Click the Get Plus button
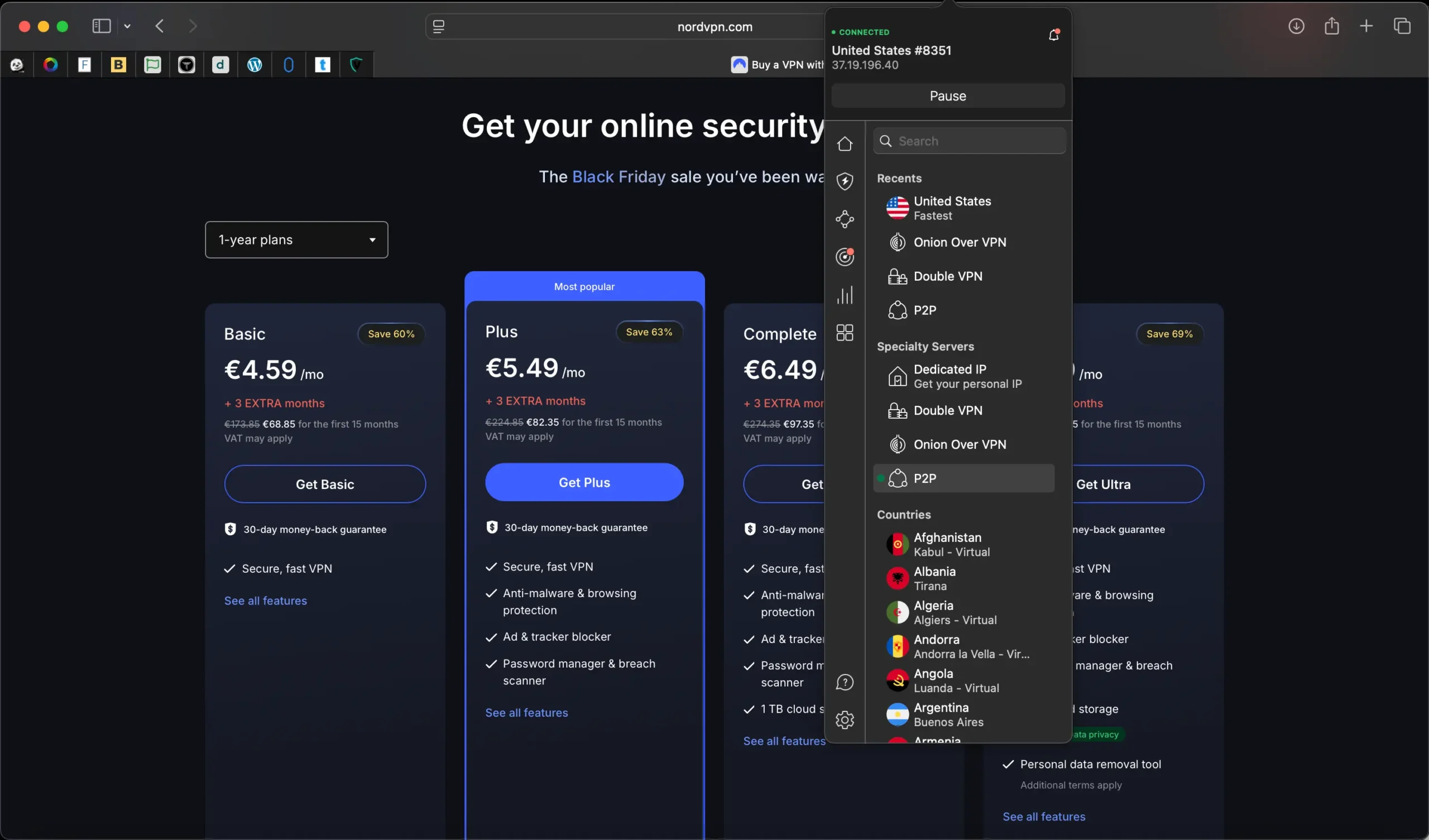This screenshot has height=840, width=1429. coord(584,482)
